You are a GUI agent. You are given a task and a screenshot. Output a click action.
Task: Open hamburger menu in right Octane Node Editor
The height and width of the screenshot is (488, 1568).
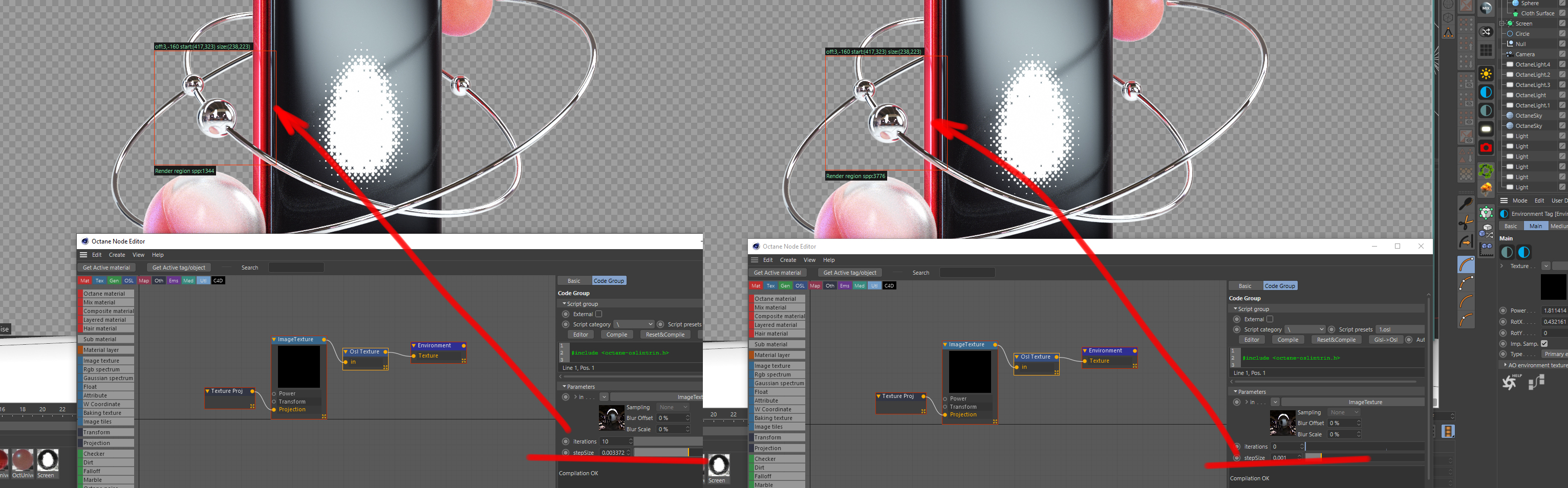[755, 260]
